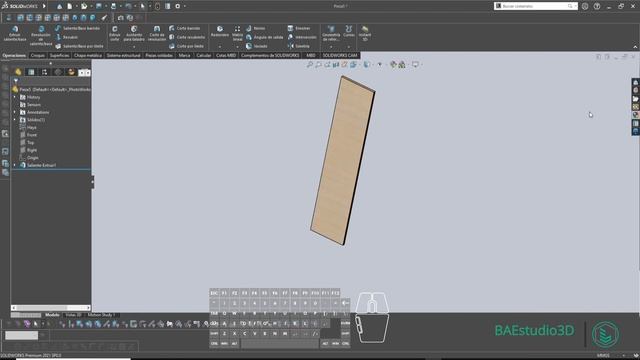The width and height of the screenshot is (640, 360).
Task: Open Curvas dropdown arrow
Action: (x=349, y=47)
